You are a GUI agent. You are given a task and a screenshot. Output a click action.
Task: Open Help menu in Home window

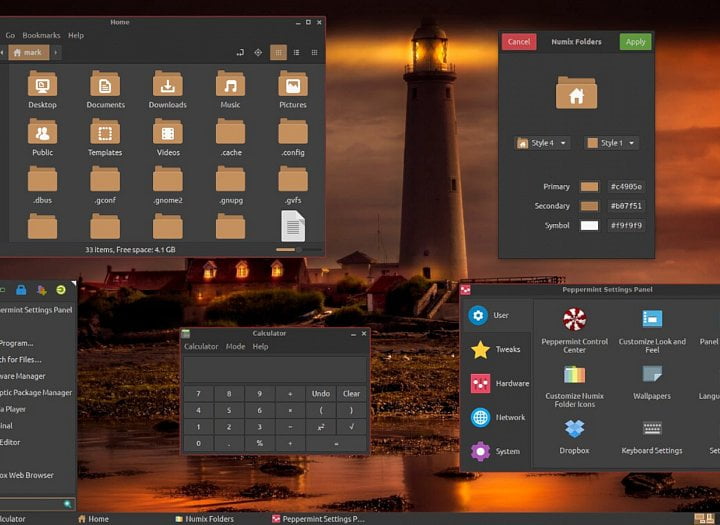pos(76,35)
